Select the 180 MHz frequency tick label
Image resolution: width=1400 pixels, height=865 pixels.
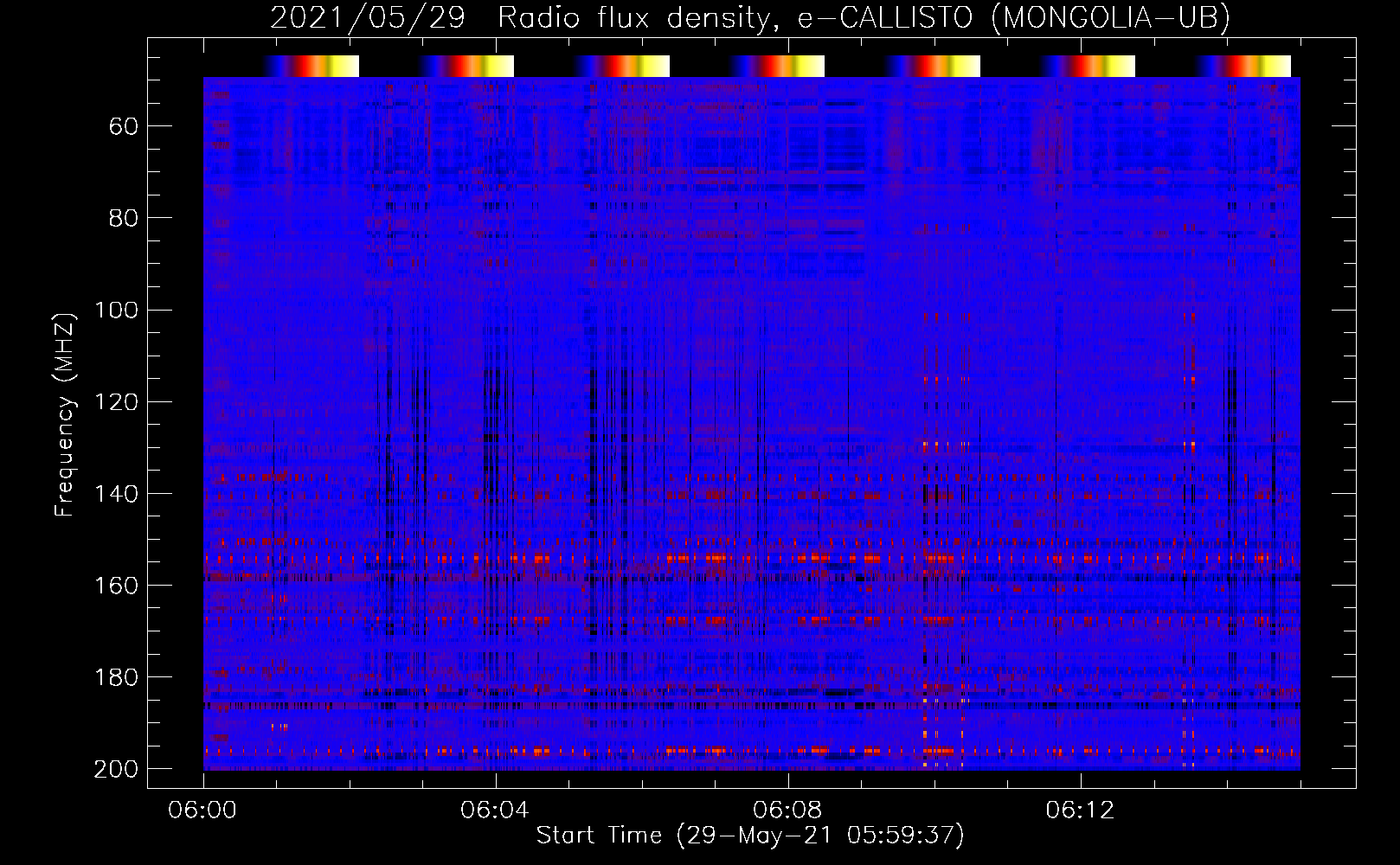click(x=117, y=677)
